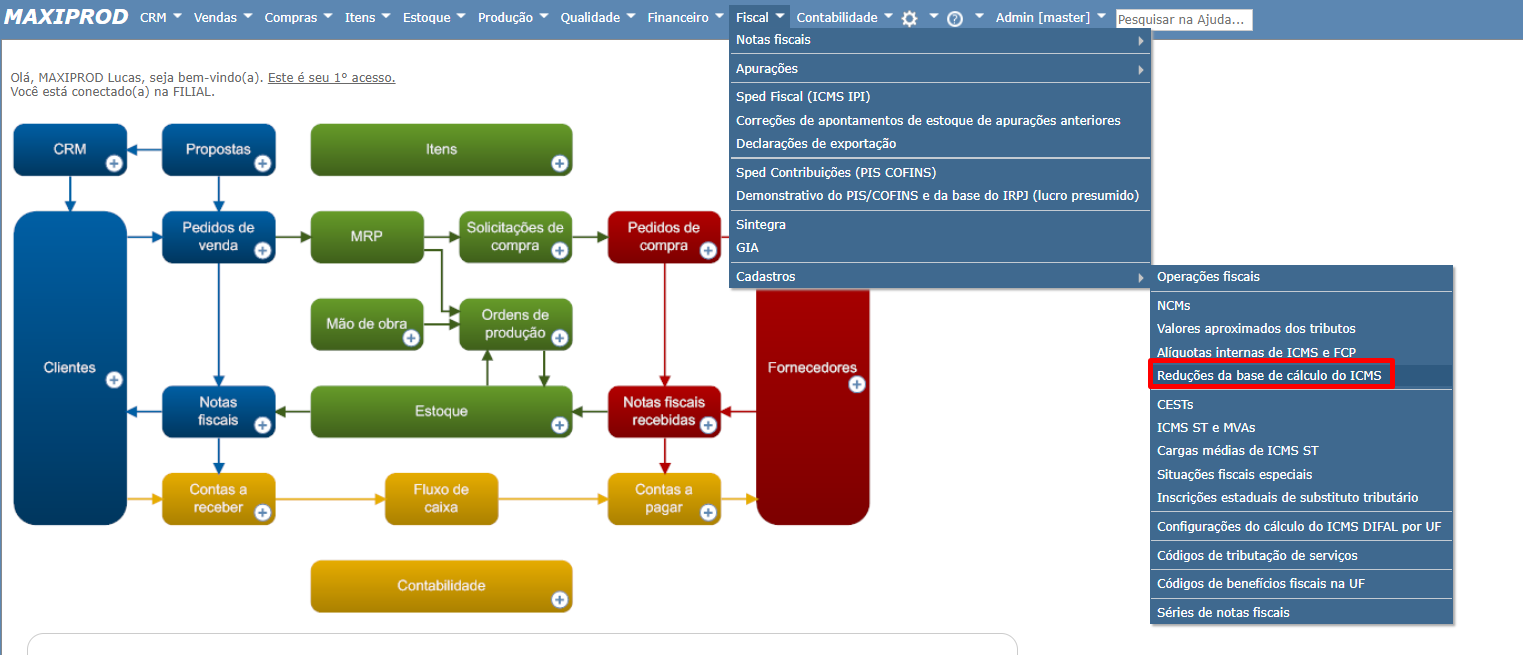This screenshot has width=1523, height=655.
Task: Click the plus icon on Pedidos de compra
Action: click(x=708, y=250)
